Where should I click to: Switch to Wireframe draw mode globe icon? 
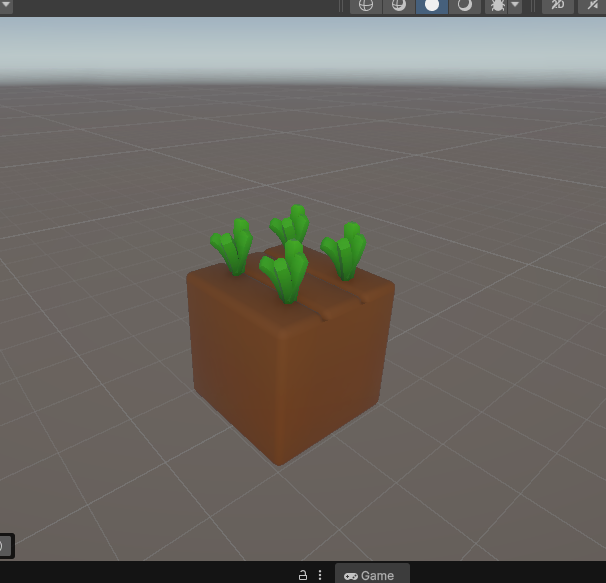366,5
